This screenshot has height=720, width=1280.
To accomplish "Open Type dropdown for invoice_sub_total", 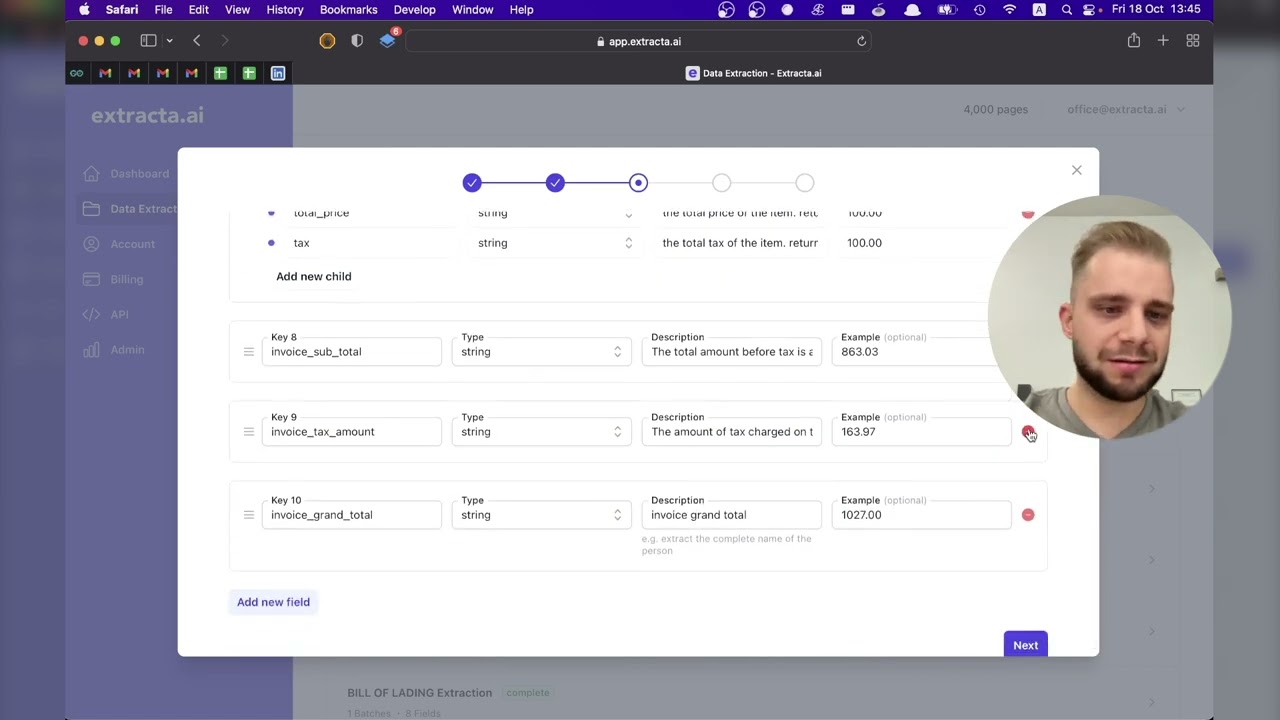I will pyautogui.click(x=541, y=352).
